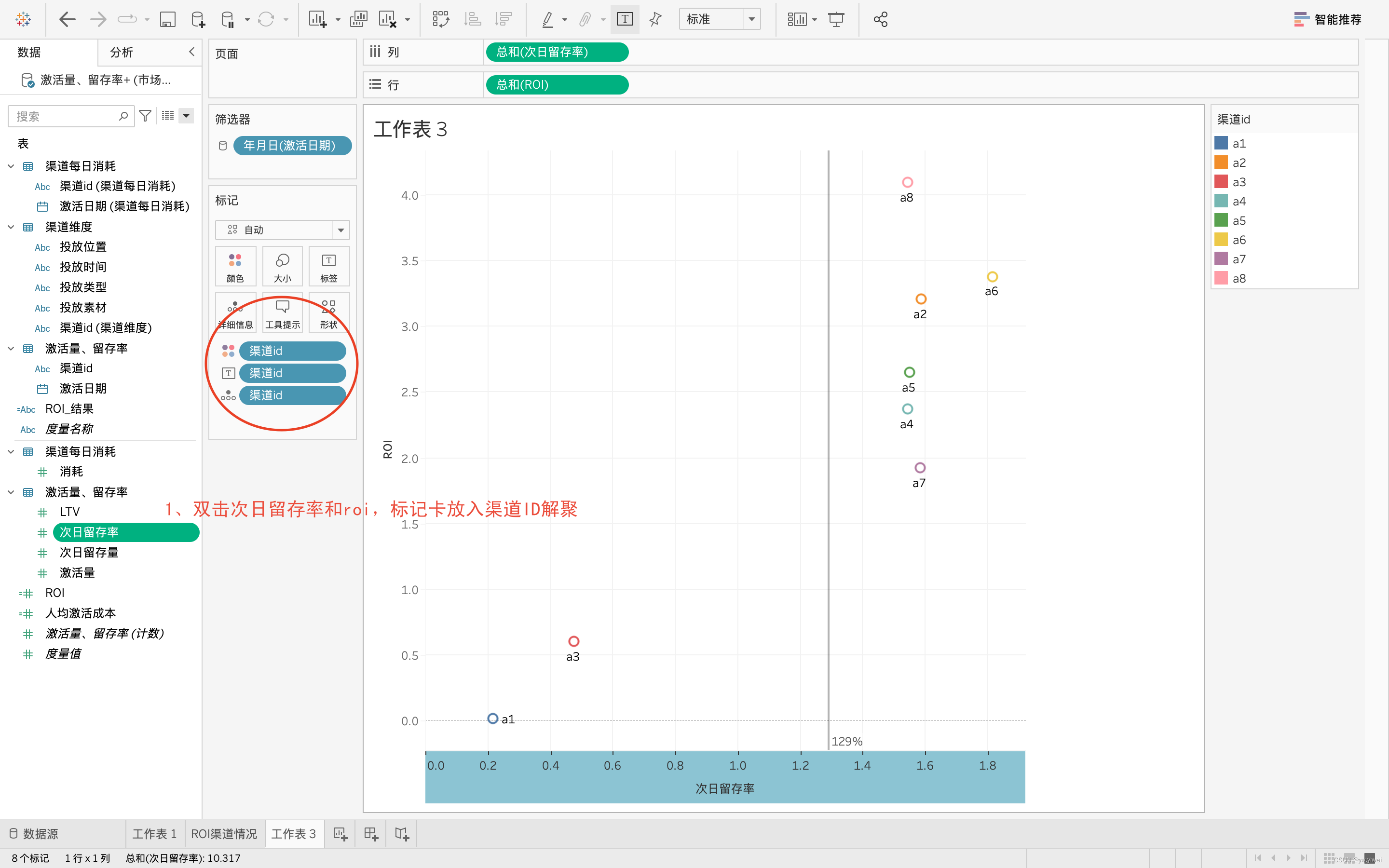Click the swap rows and columns icon

440,19
